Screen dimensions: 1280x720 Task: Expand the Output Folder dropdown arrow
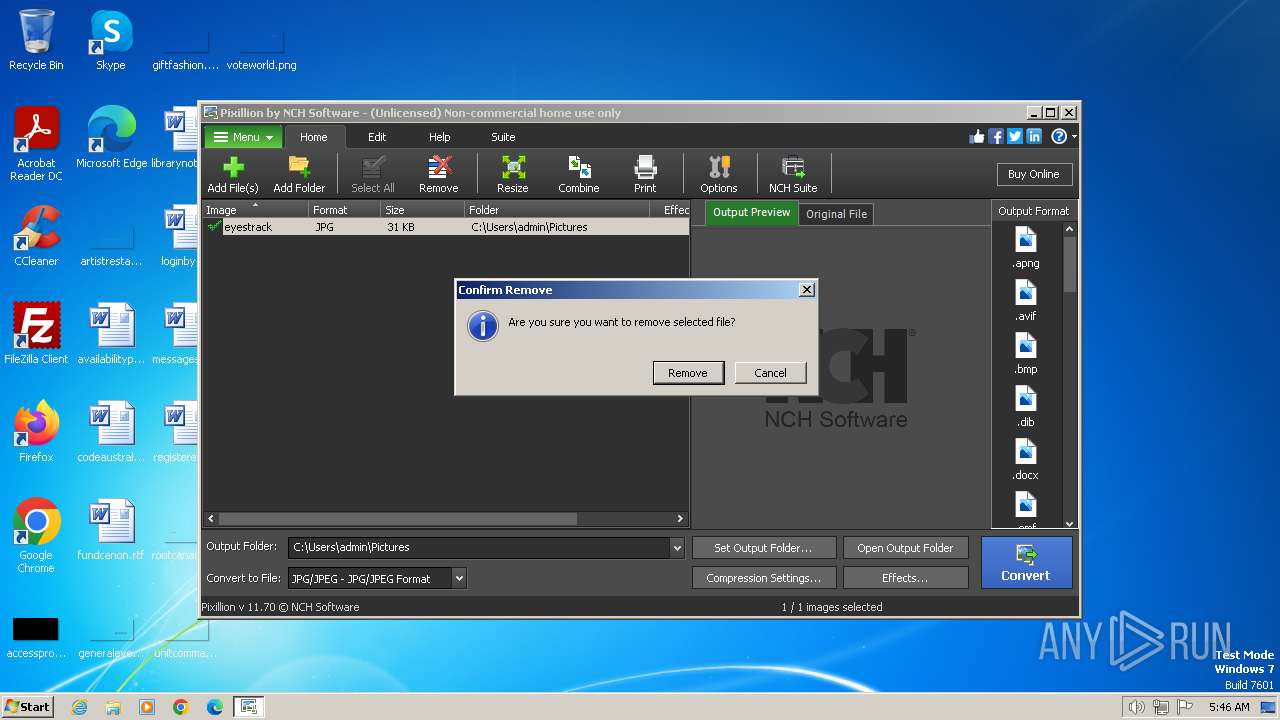click(x=677, y=548)
